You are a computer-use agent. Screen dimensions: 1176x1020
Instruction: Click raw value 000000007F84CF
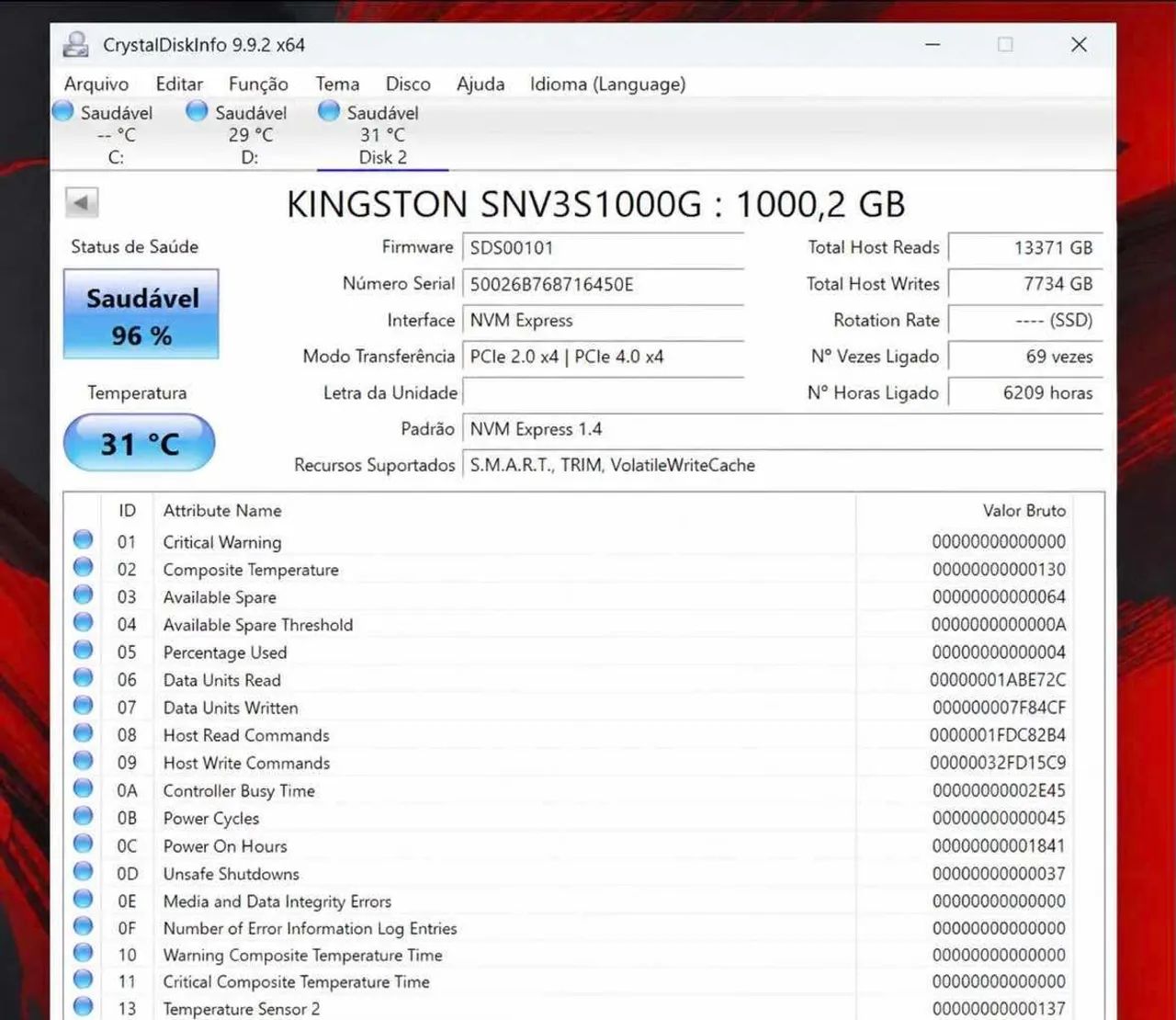click(x=1000, y=708)
